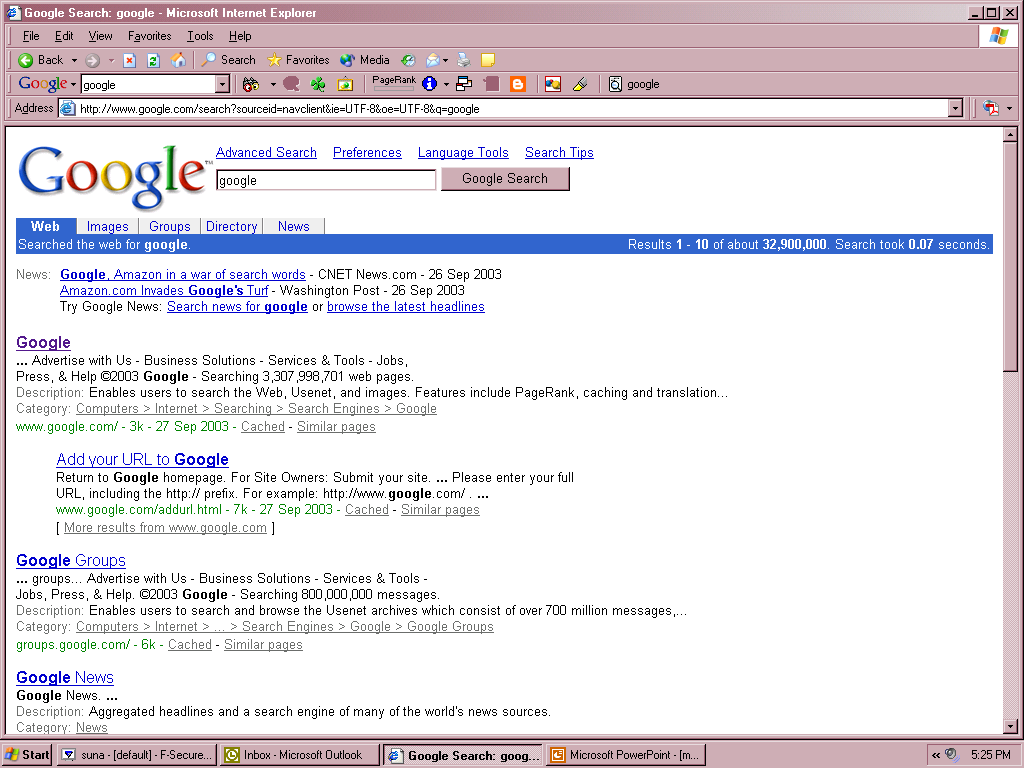This screenshot has width=1024, height=768.
Task: Expand the Back button history arrow
Action: [74, 60]
